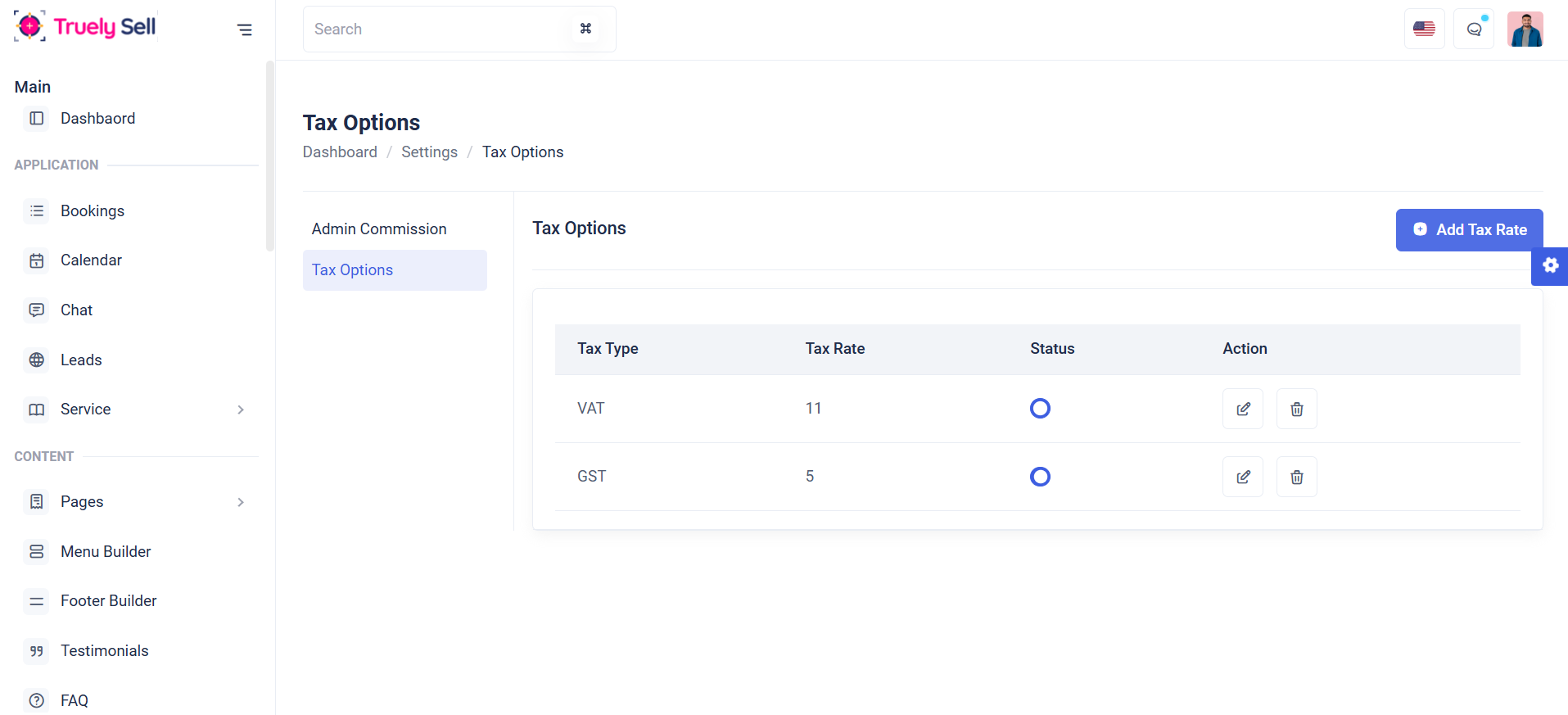This screenshot has width=1568, height=715.
Task: Open Menu Builder in sidebar
Action: click(x=106, y=552)
